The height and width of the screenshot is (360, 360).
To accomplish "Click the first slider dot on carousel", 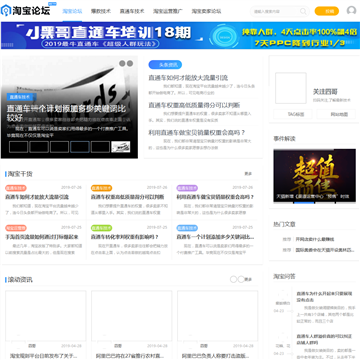I will pyautogui.click(x=122, y=63).
